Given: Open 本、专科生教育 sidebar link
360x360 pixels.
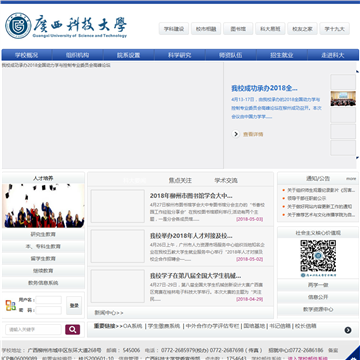Looking at the screenshot, I should pos(43,247).
